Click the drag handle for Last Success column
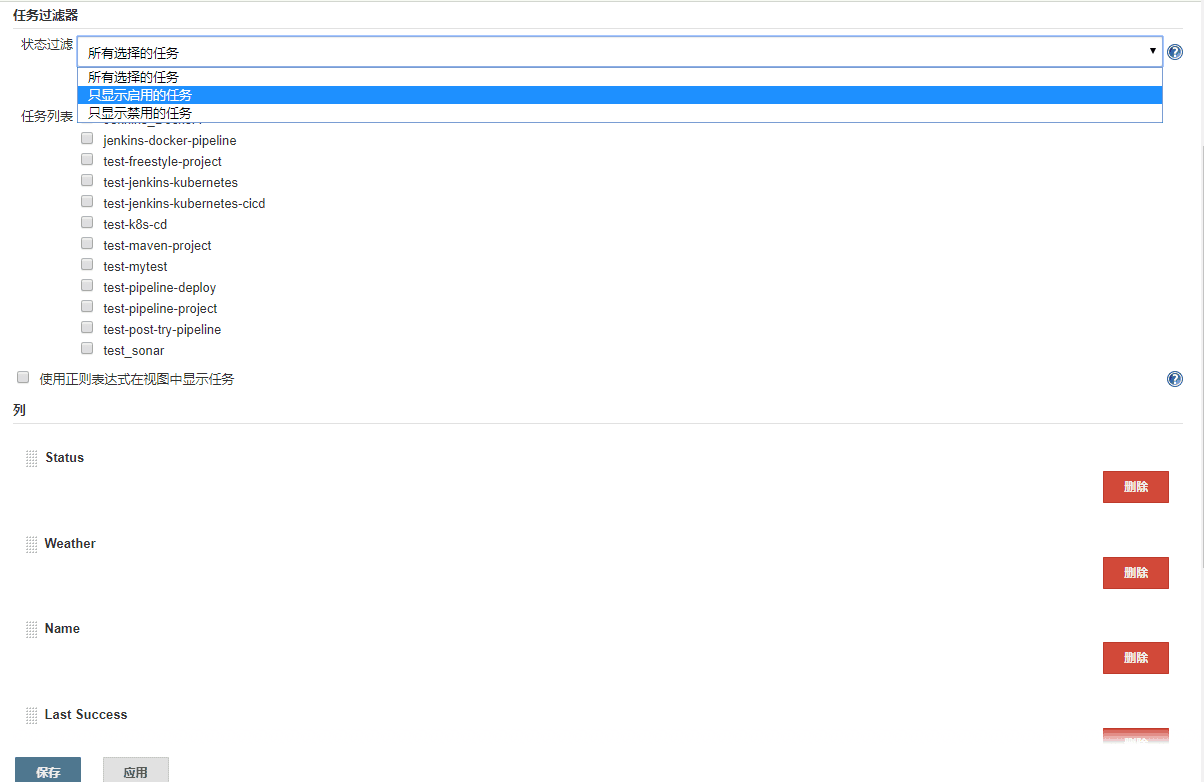 click(x=31, y=716)
